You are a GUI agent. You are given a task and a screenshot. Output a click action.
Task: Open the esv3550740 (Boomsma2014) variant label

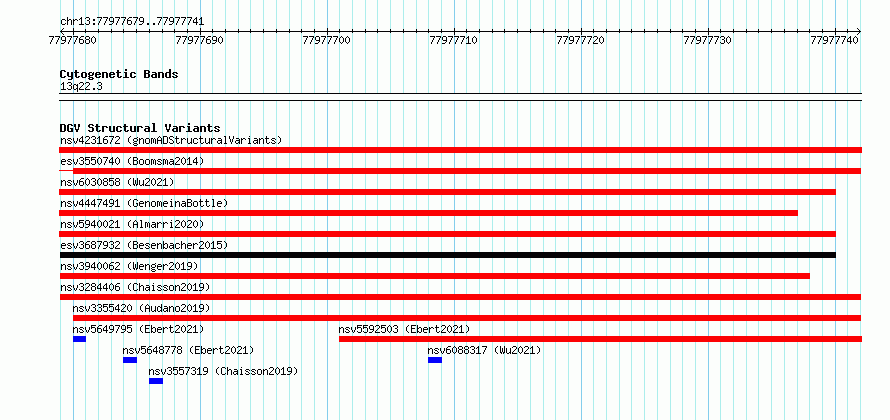[132, 161]
